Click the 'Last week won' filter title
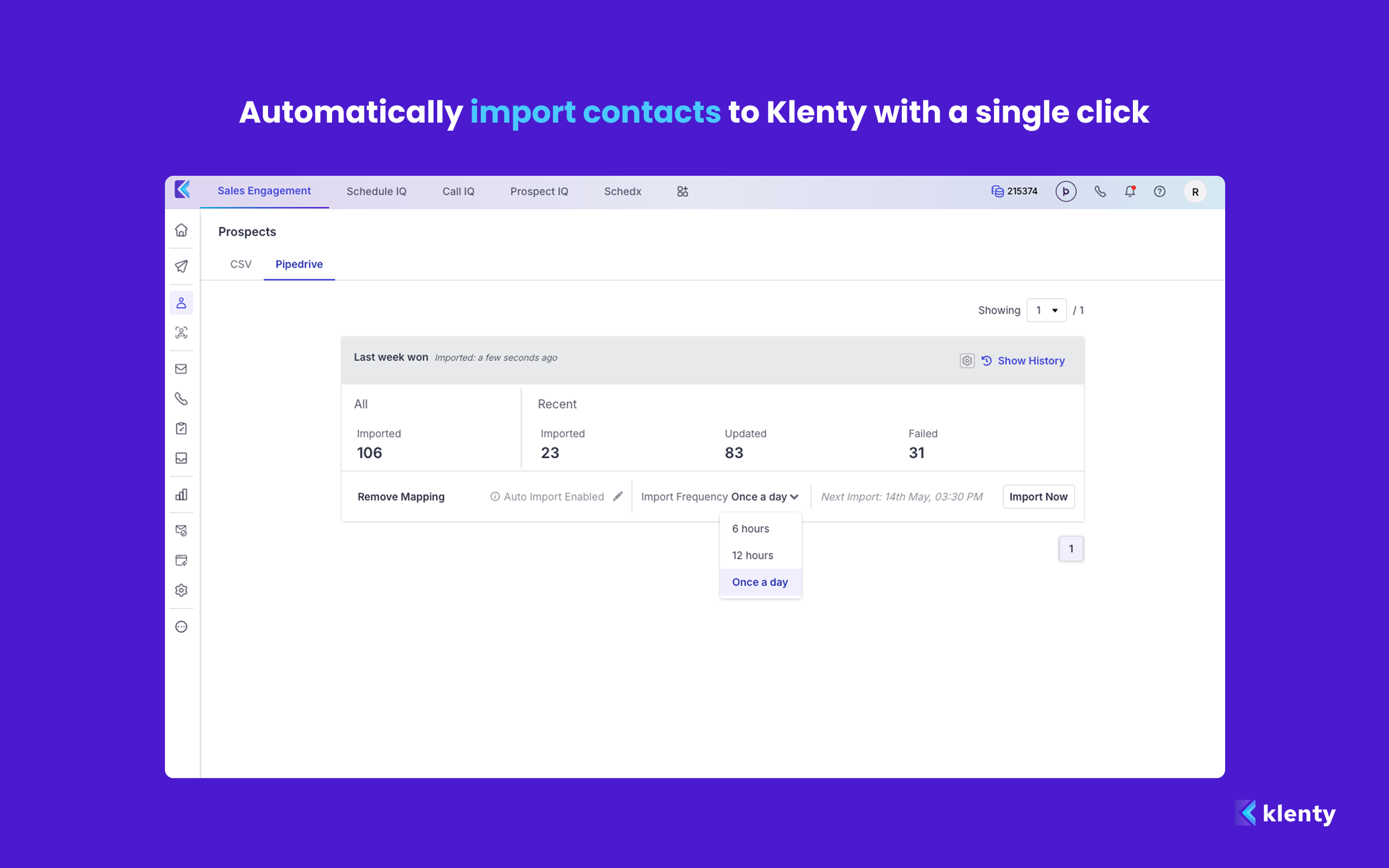Image resolution: width=1389 pixels, height=868 pixels. 391,357
